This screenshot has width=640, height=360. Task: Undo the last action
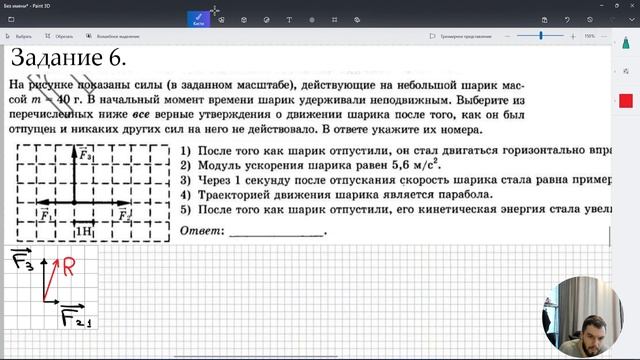tap(567, 20)
